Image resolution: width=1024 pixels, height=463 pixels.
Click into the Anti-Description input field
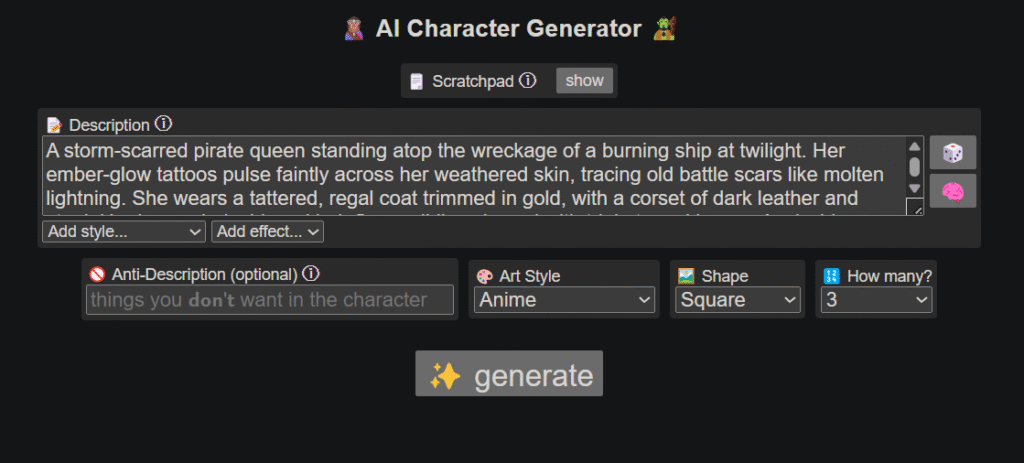[270, 300]
